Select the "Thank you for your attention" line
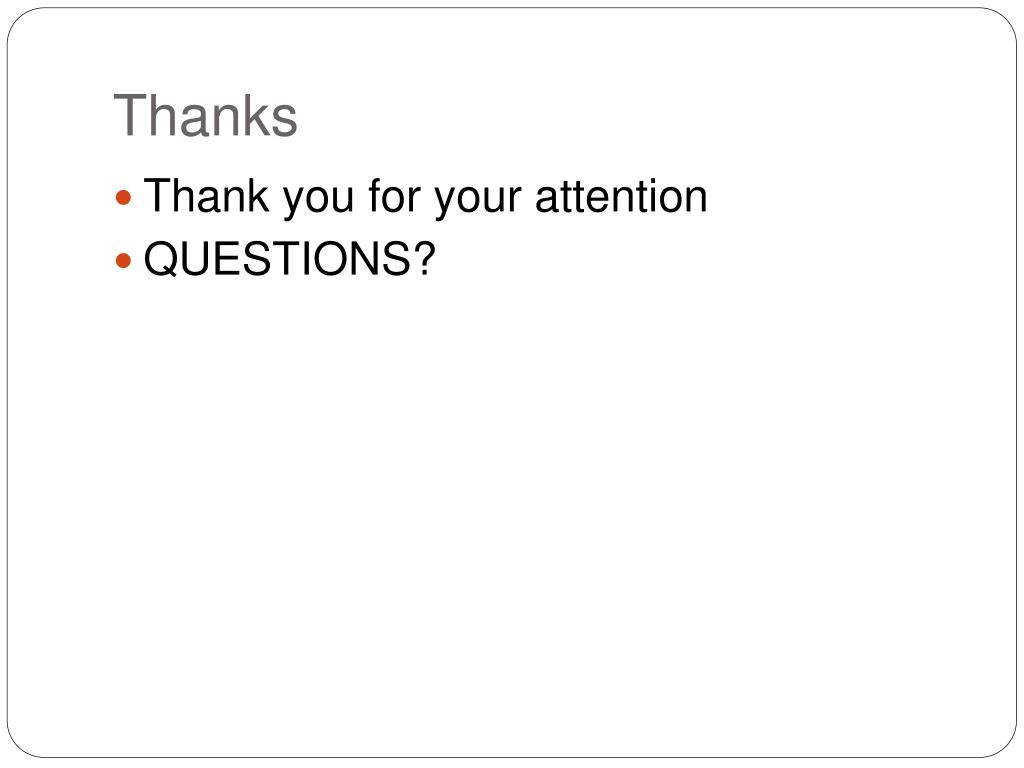Image resolution: width=1024 pixels, height=768 pixels. (x=425, y=197)
